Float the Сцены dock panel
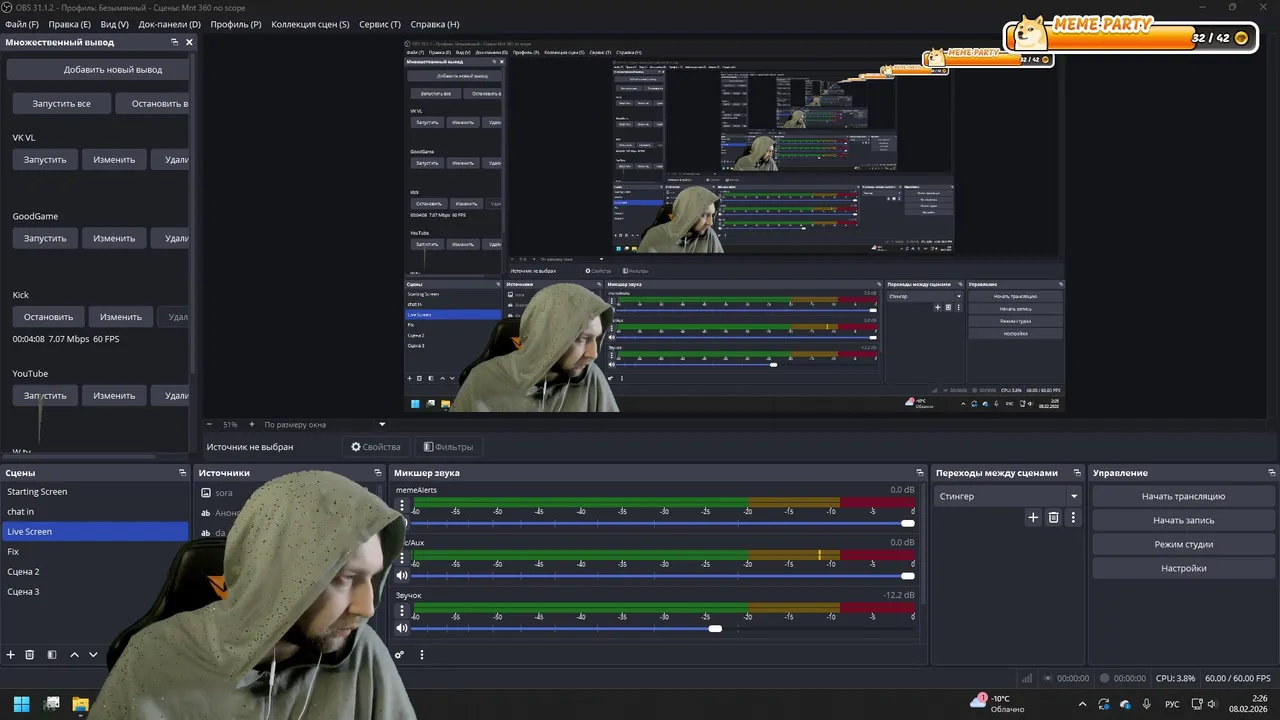This screenshot has height=720, width=1280. point(182,473)
